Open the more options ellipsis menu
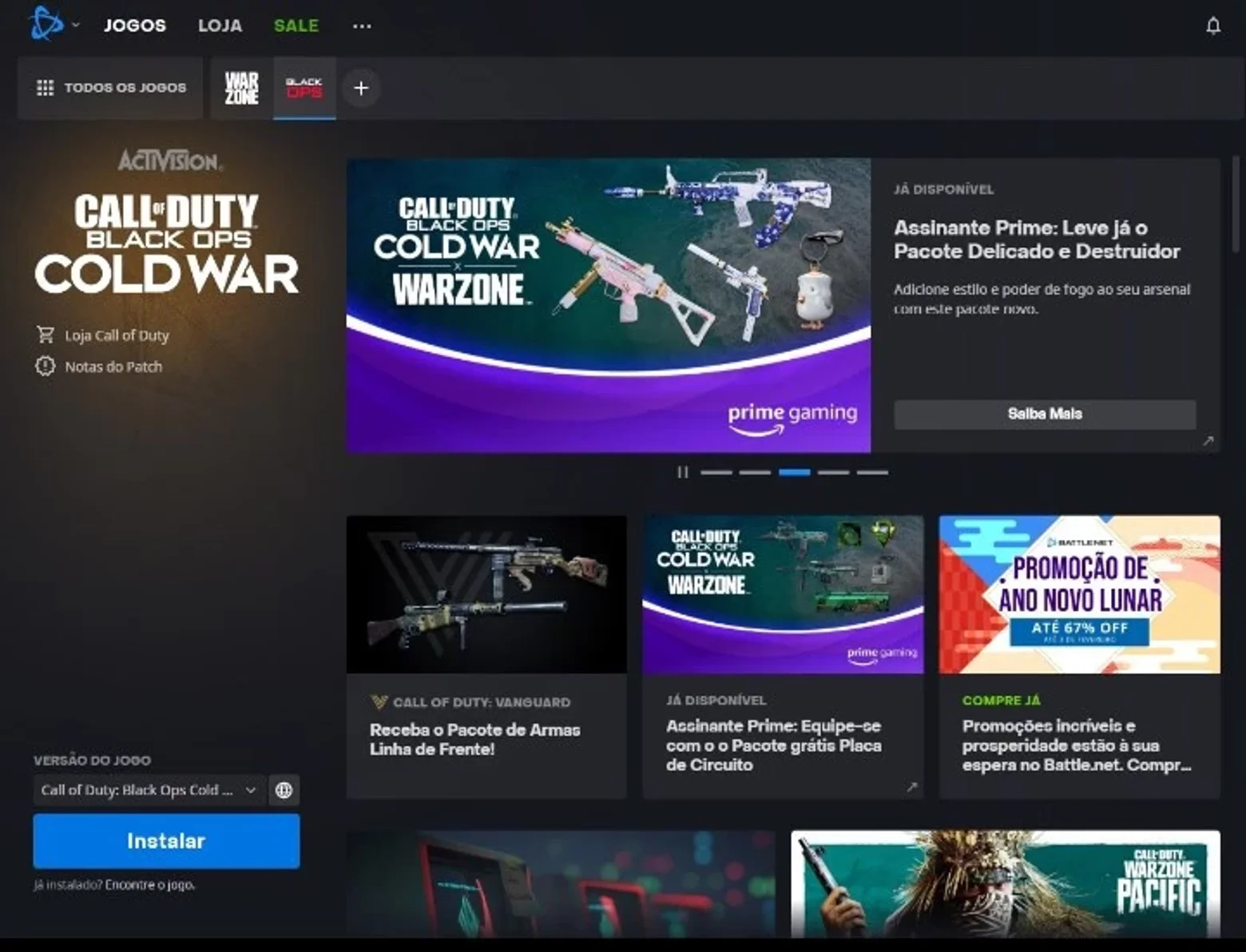Screen dimensions: 1246x952 point(362,26)
